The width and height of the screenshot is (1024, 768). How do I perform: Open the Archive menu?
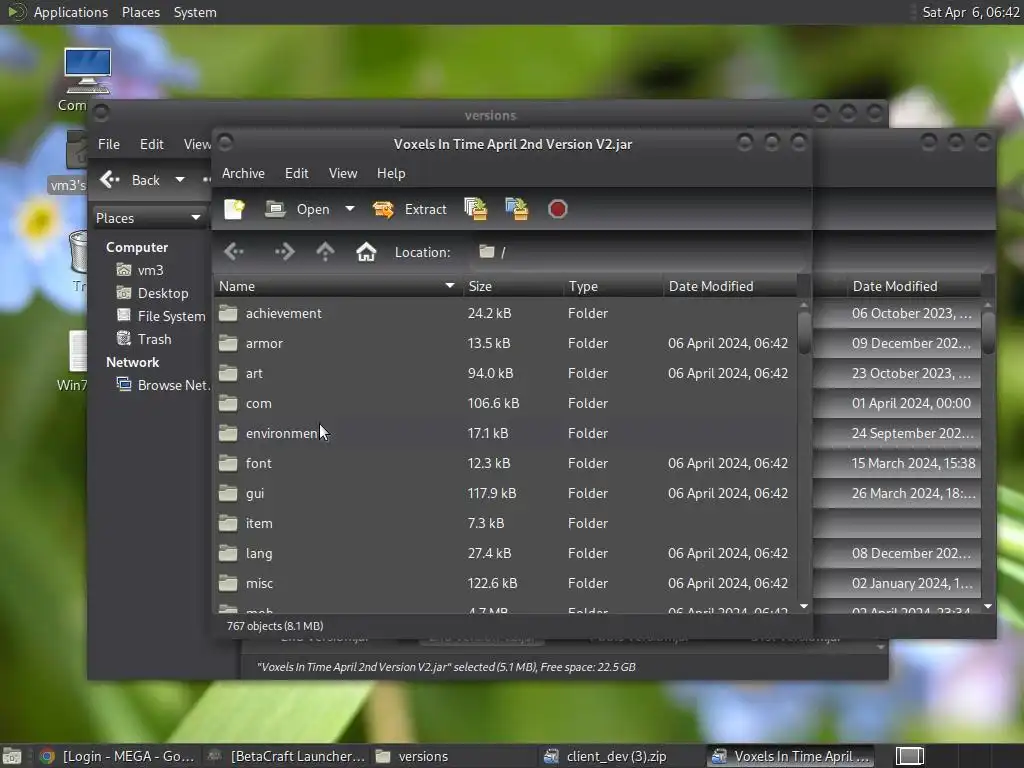click(x=243, y=173)
